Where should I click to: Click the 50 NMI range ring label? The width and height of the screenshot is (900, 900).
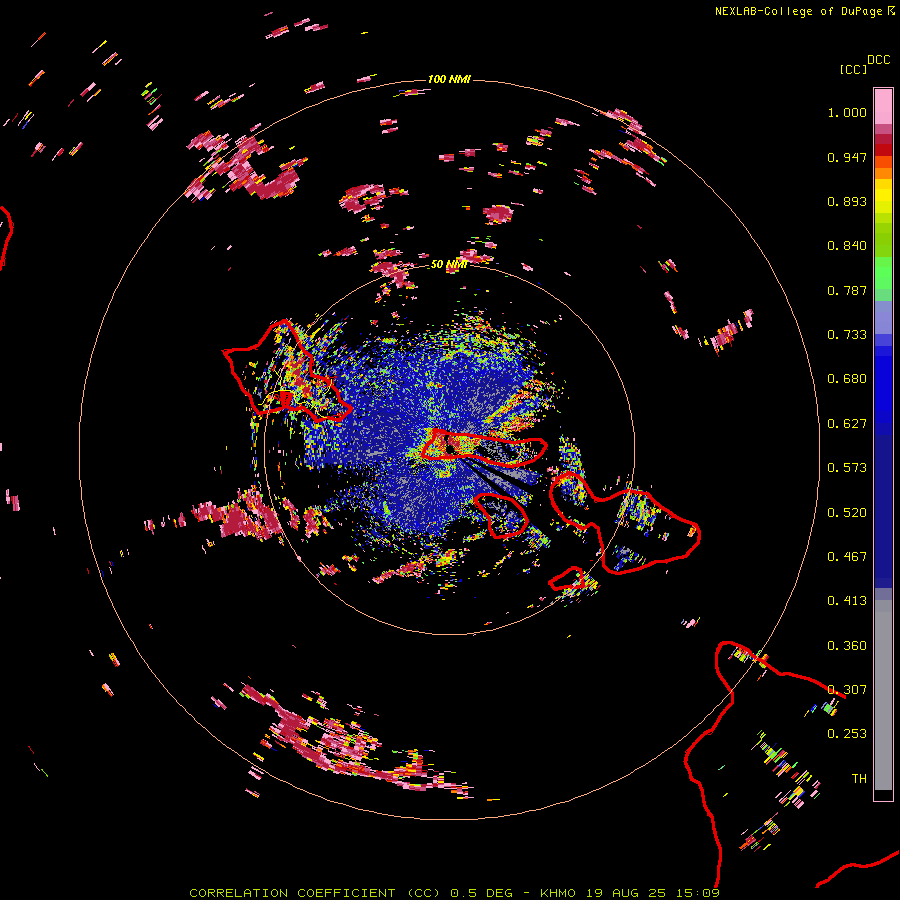click(448, 264)
